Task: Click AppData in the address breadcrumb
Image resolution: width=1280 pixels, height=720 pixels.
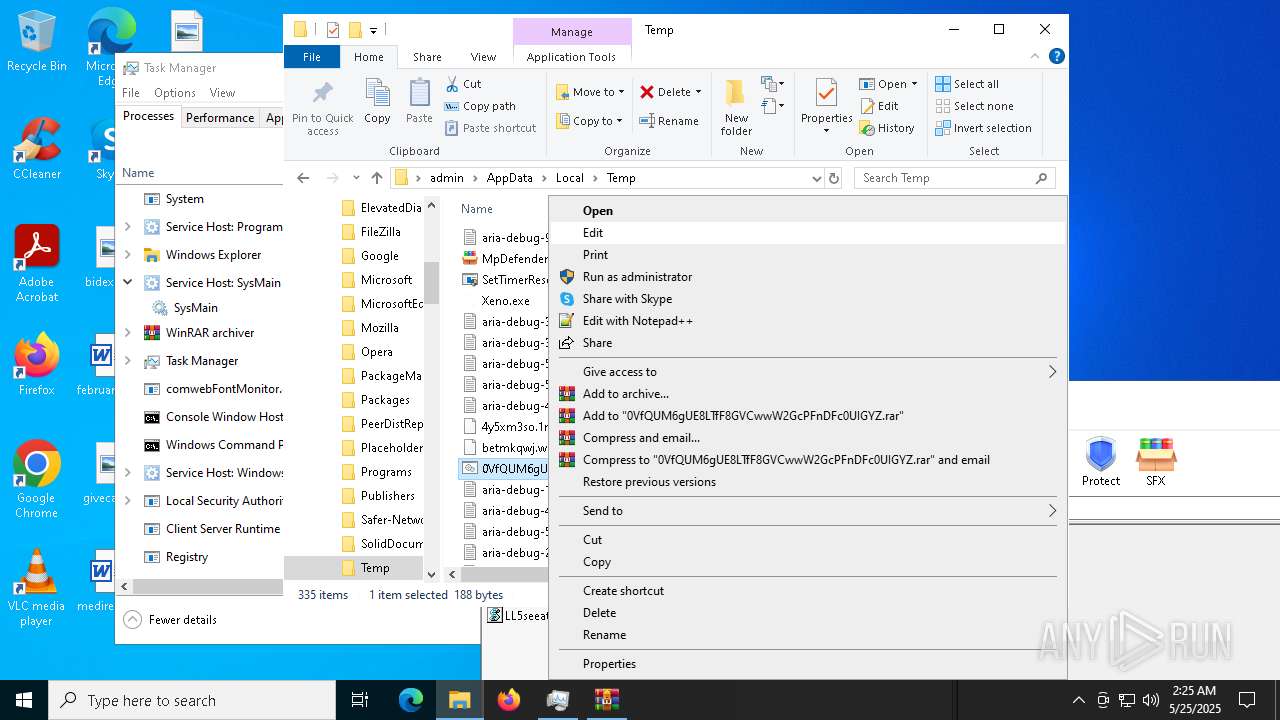Action: click(509, 178)
